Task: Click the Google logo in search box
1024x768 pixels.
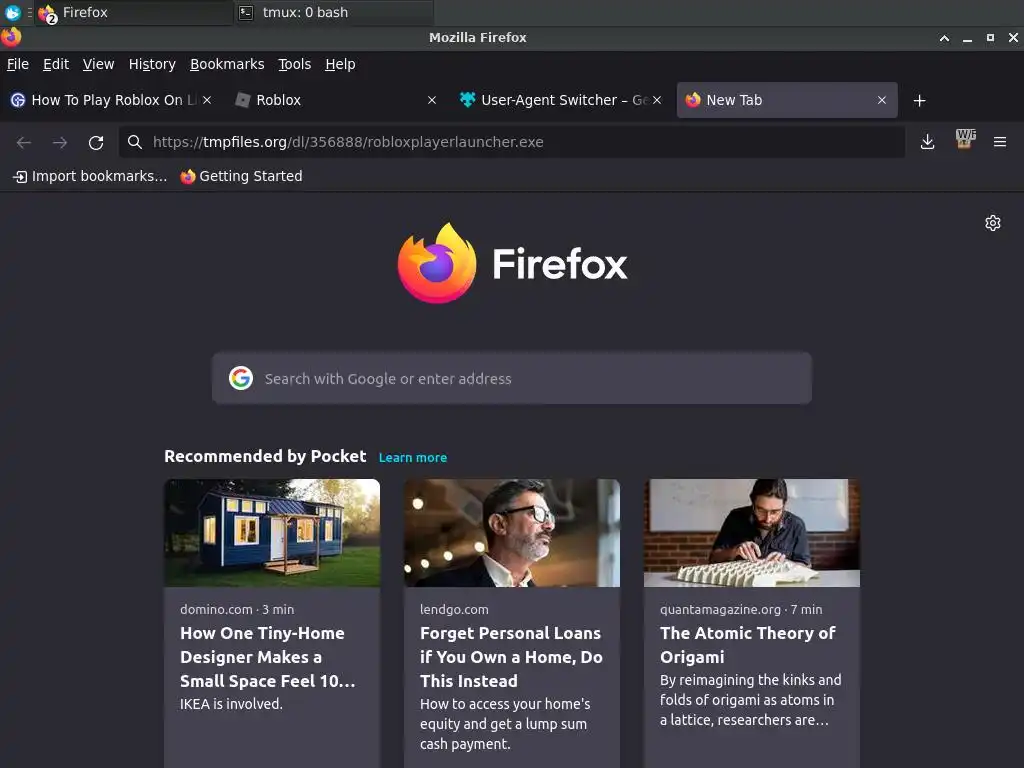Action: (240, 378)
